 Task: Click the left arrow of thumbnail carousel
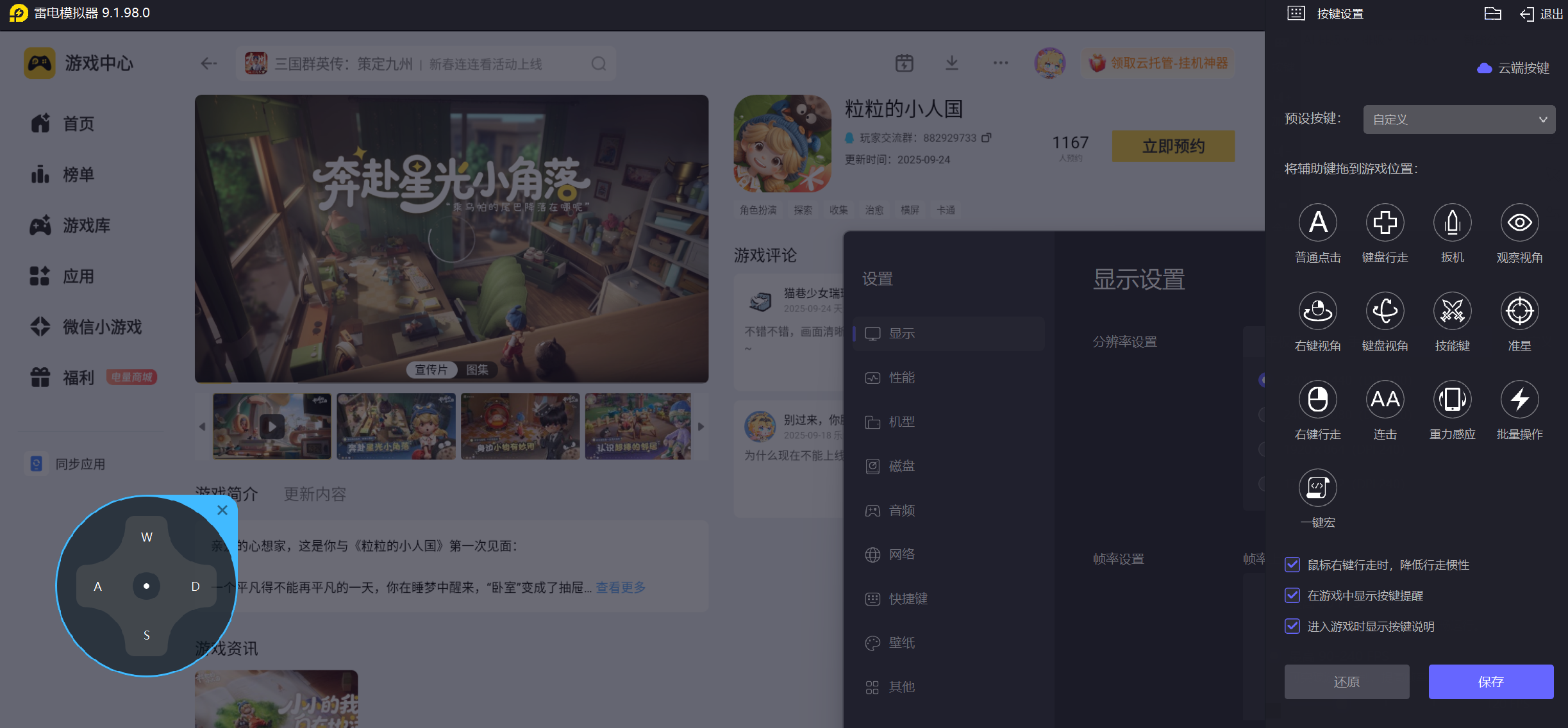pyautogui.click(x=203, y=426)
